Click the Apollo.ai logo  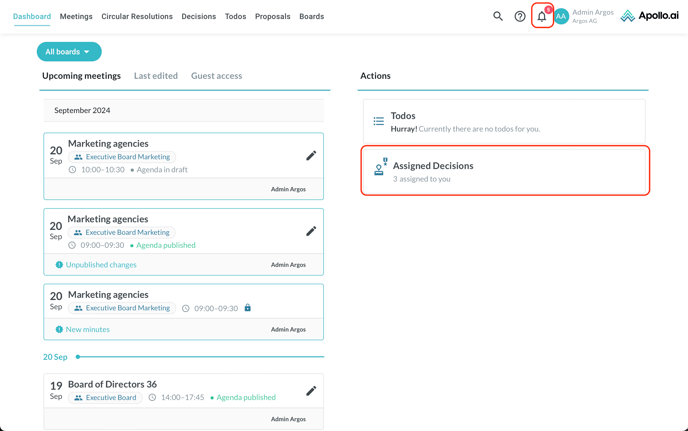point(649,16)
